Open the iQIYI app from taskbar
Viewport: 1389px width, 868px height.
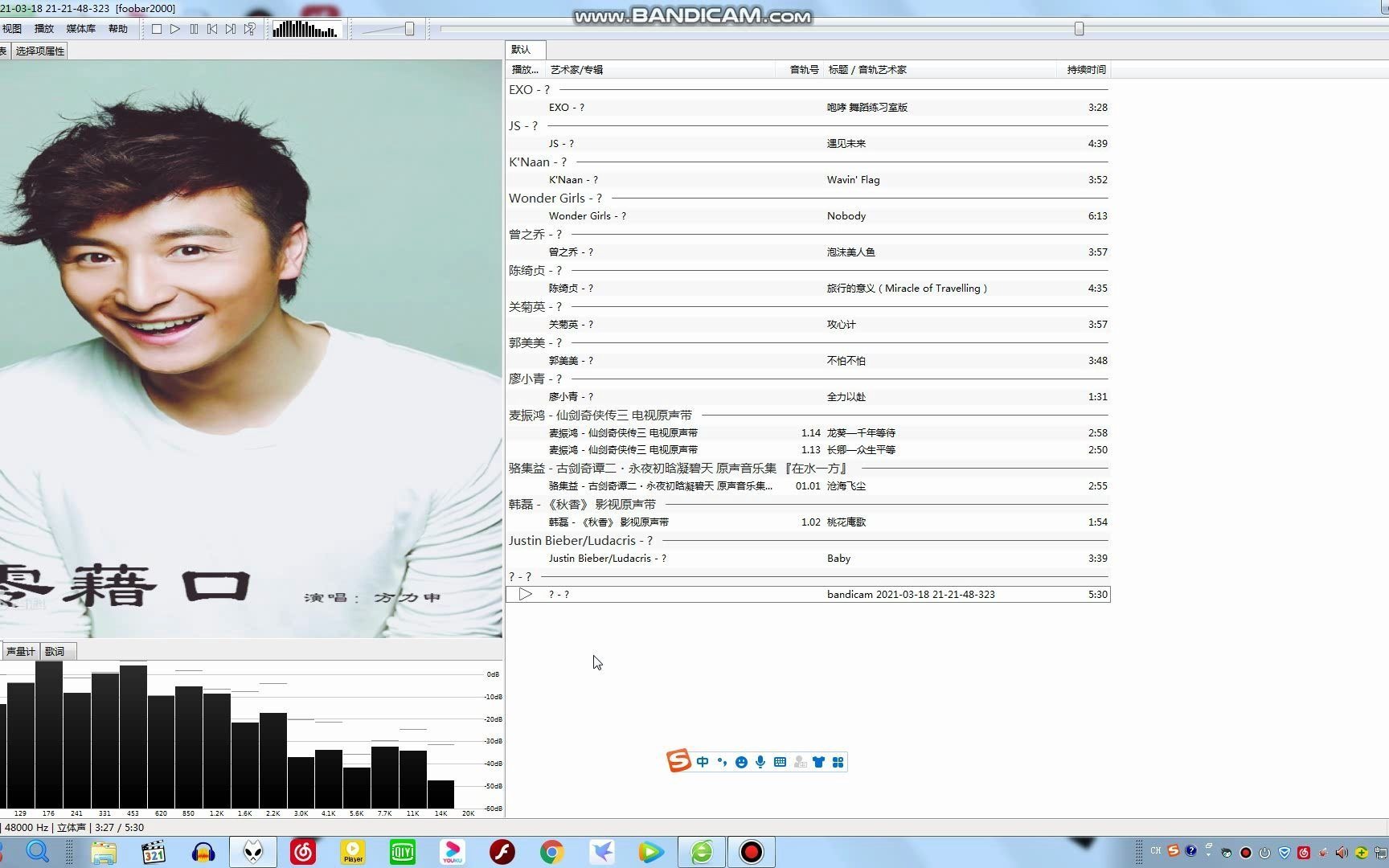pyautogui.click(x=403, y=852)
